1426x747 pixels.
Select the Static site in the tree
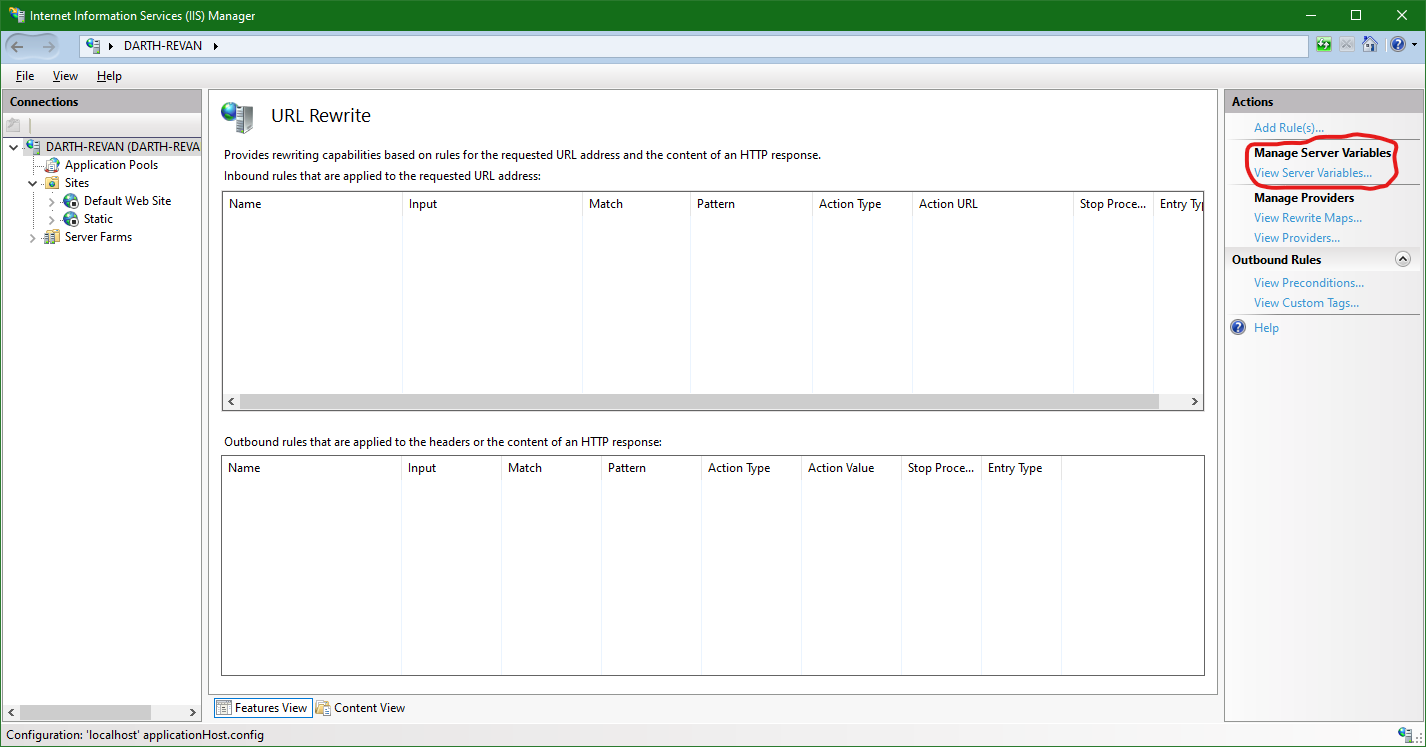[96, 218]
